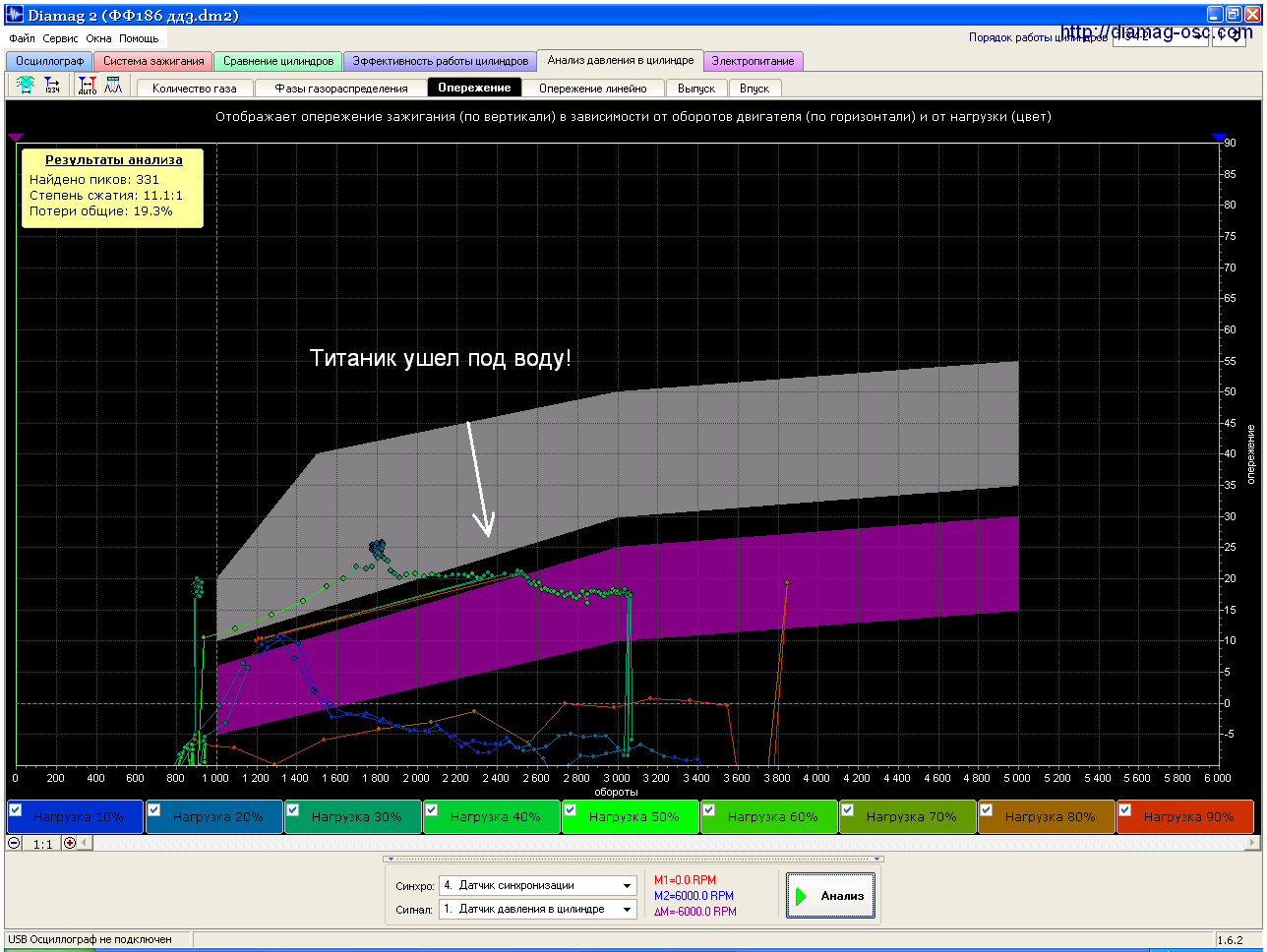Toggle the Нагрузка 20% checkbox
The image size is (1267, 952).
[153, 810]
